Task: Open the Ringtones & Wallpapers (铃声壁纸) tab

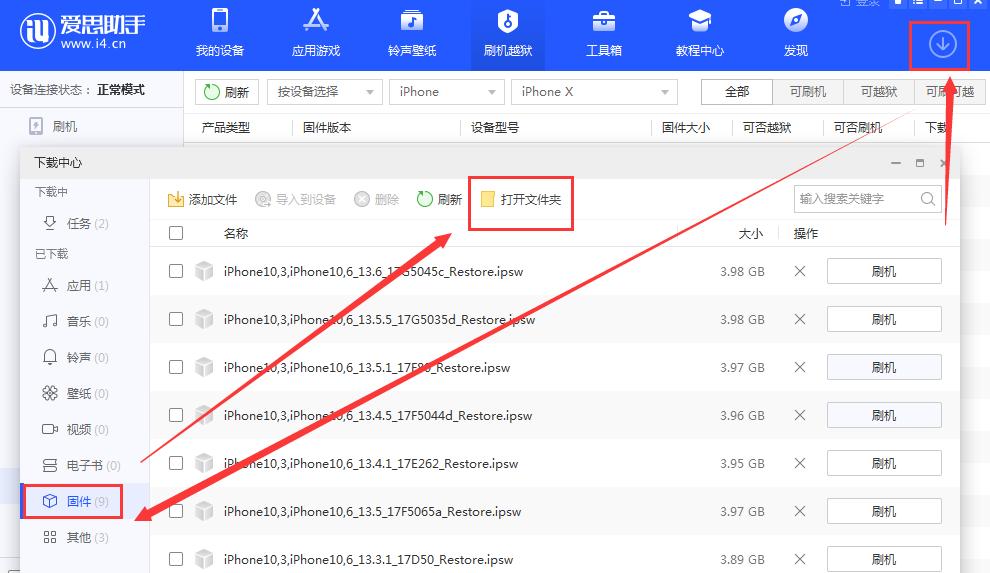Action: [x=412, y=33]
